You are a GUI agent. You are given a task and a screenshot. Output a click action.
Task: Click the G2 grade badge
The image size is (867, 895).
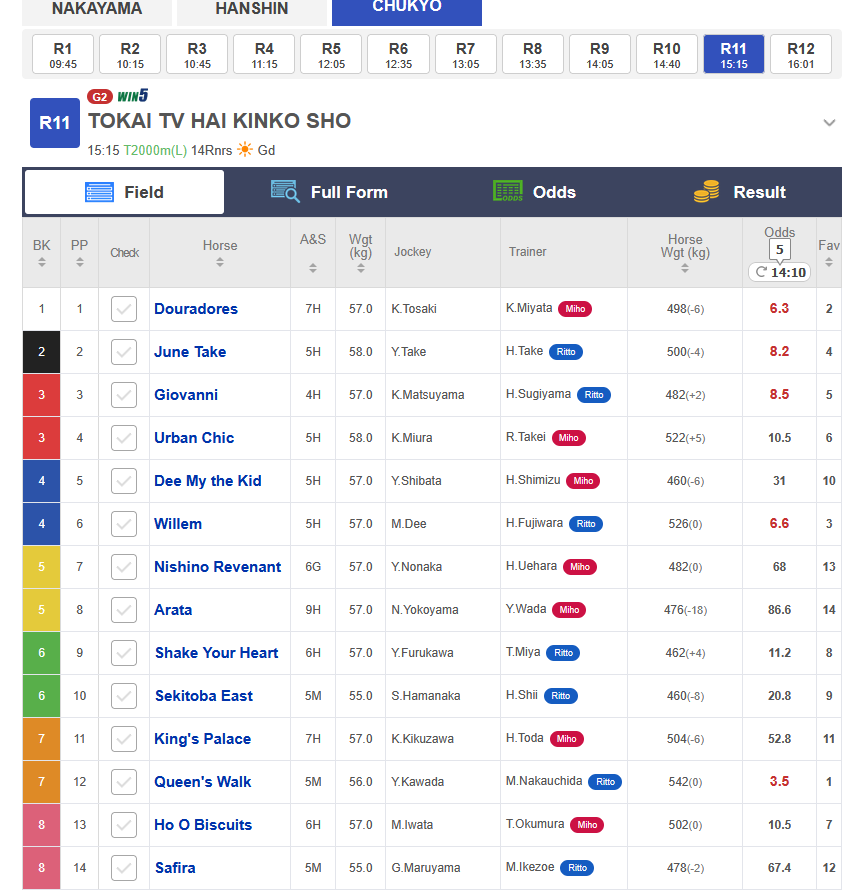click(x=99, y=97)
